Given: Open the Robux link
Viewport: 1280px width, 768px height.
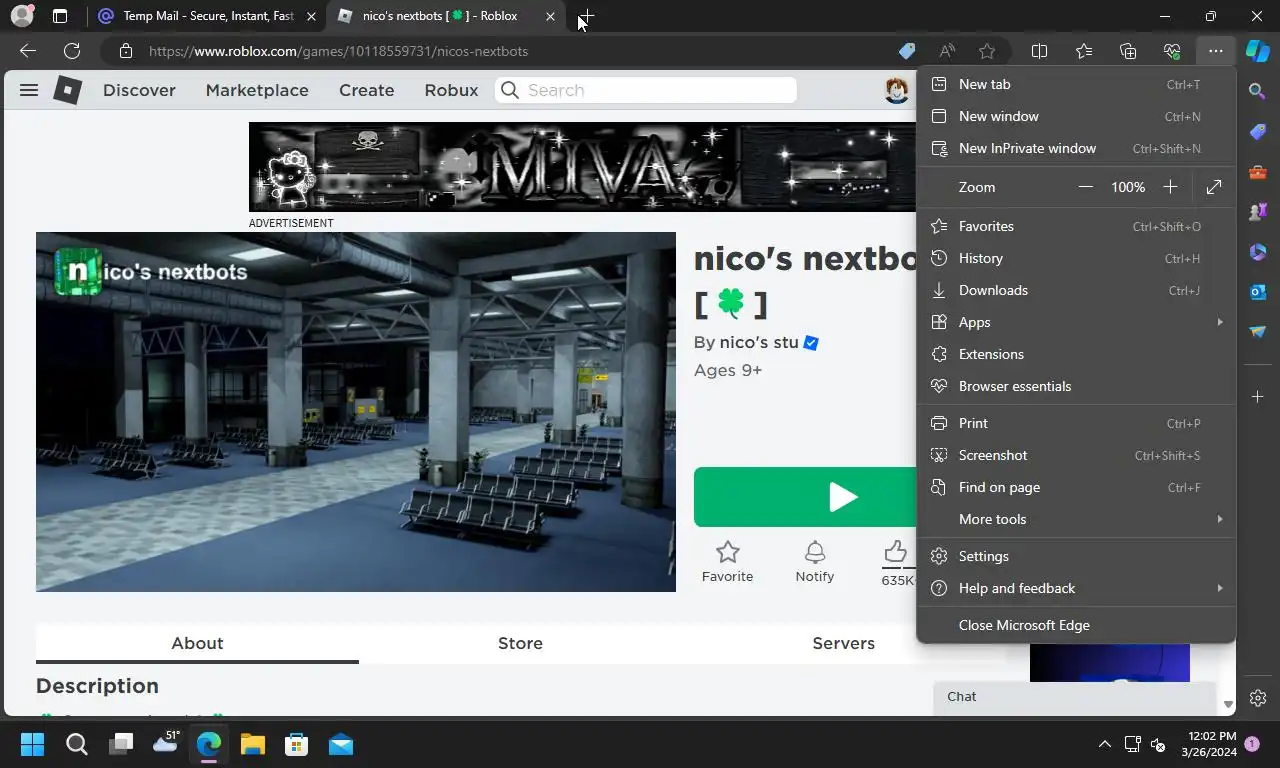Looking at the screenshot, I should click(x=451, y=90).
